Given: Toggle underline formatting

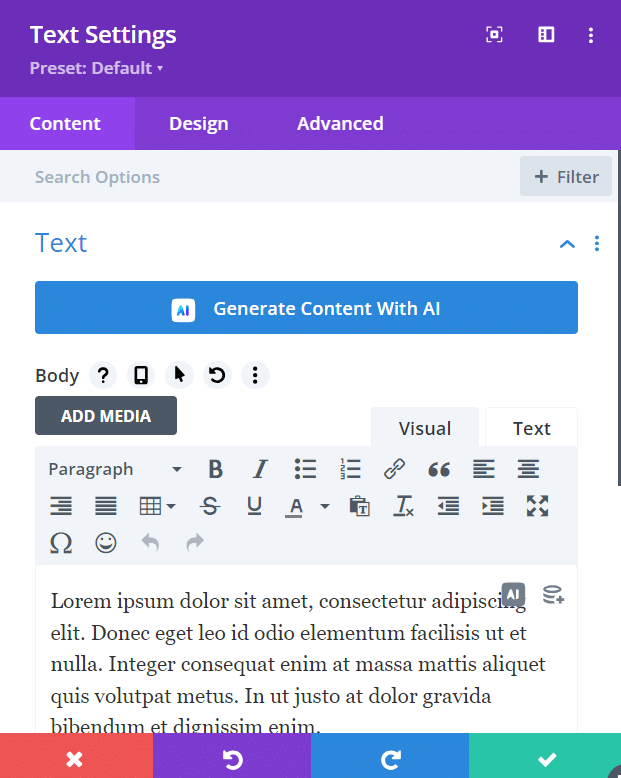Looking at the screenshot, I should point(254,506).
